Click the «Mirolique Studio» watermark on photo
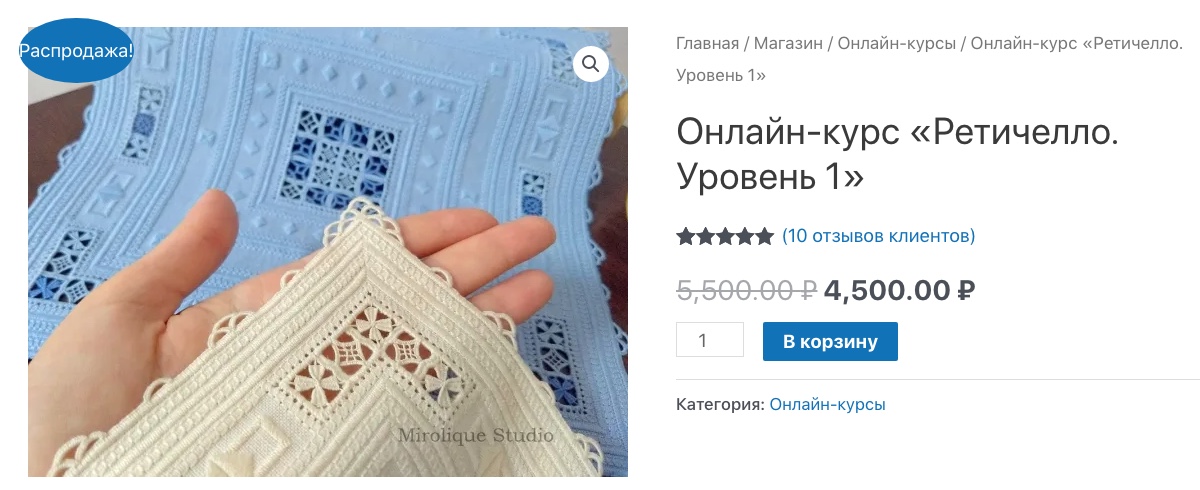Screen dimensions: 1200x490 pyautogui.click(x=475, y=435)
